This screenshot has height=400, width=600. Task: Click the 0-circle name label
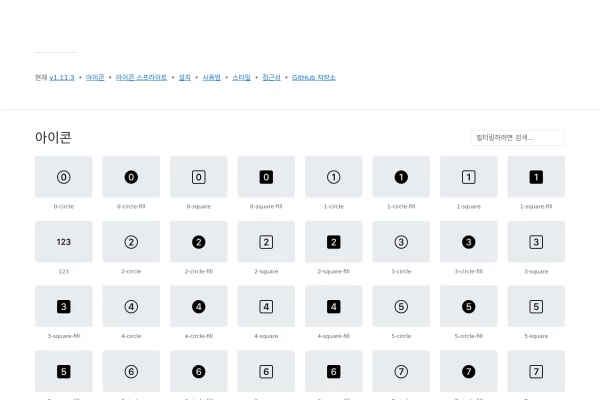pyautogui.click(x=64, y=206)
